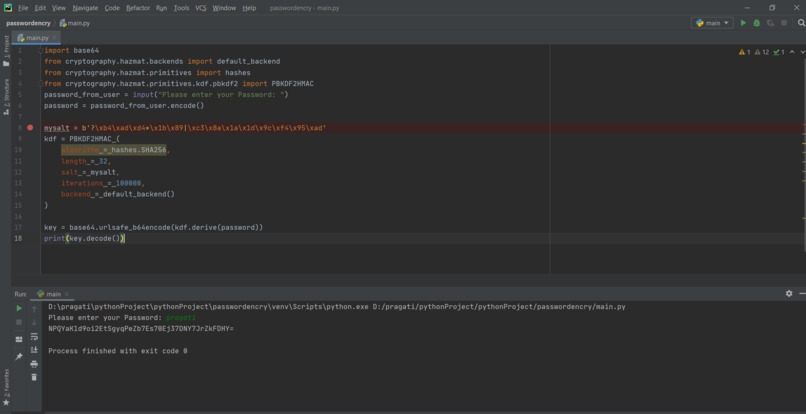Click the yellow warning count icon
Image resolution: width=806 pixels, height=414 pixels.
744,52
